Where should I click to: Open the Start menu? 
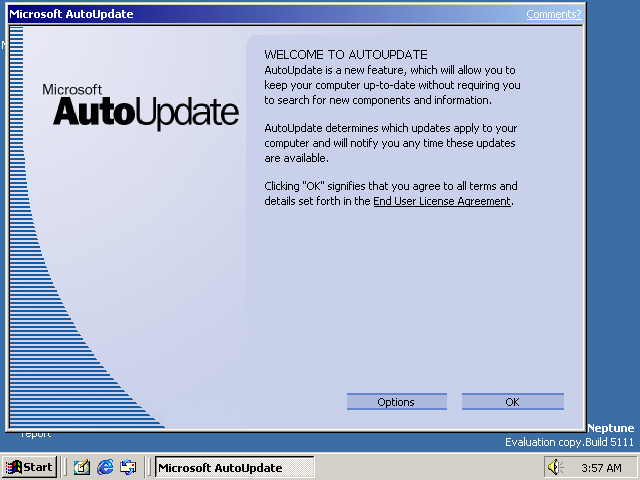pyautogui.click(x=29, y=467)
